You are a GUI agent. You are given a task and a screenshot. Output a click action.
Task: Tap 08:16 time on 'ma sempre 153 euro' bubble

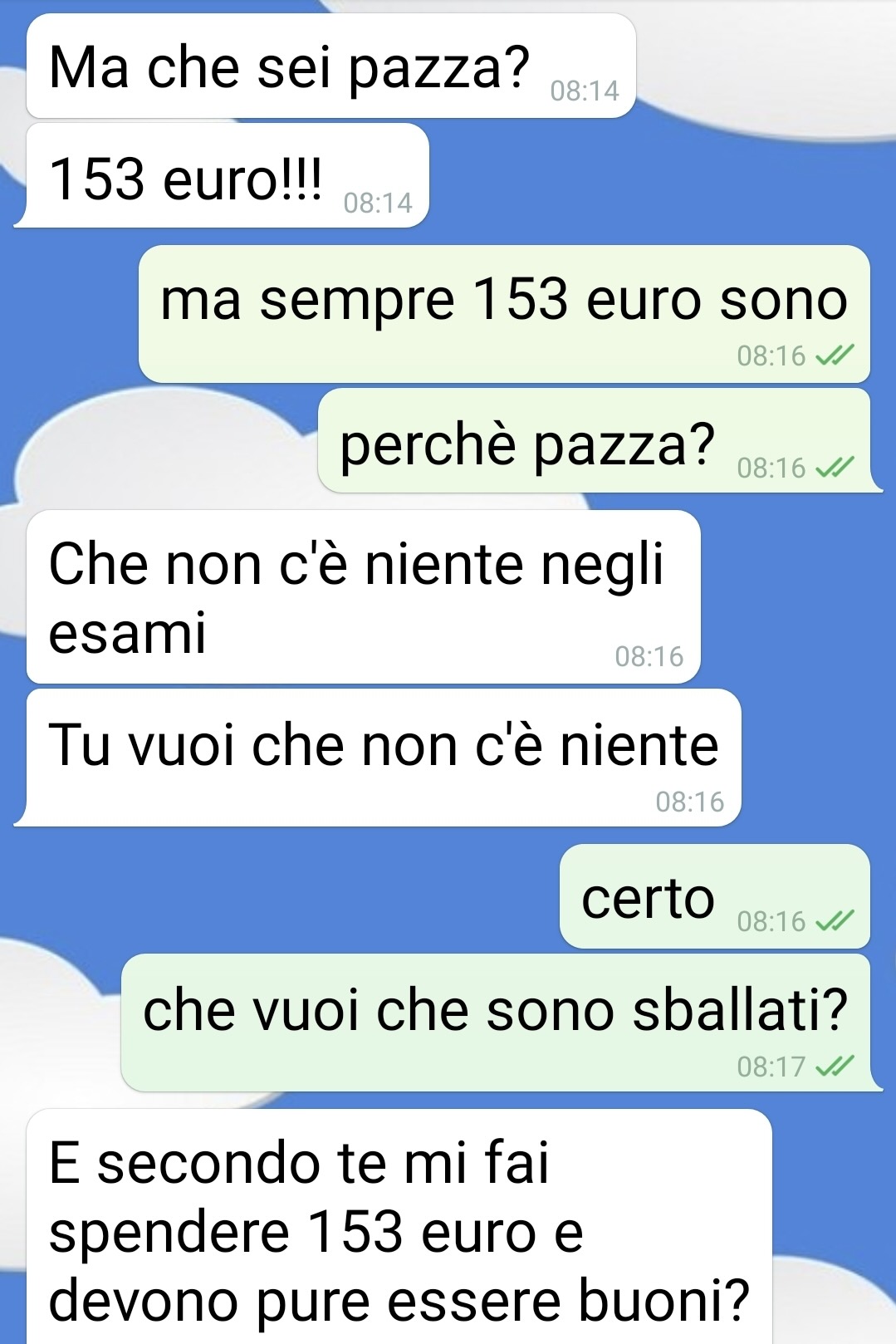pyautogui.click(x=771, y=356)
